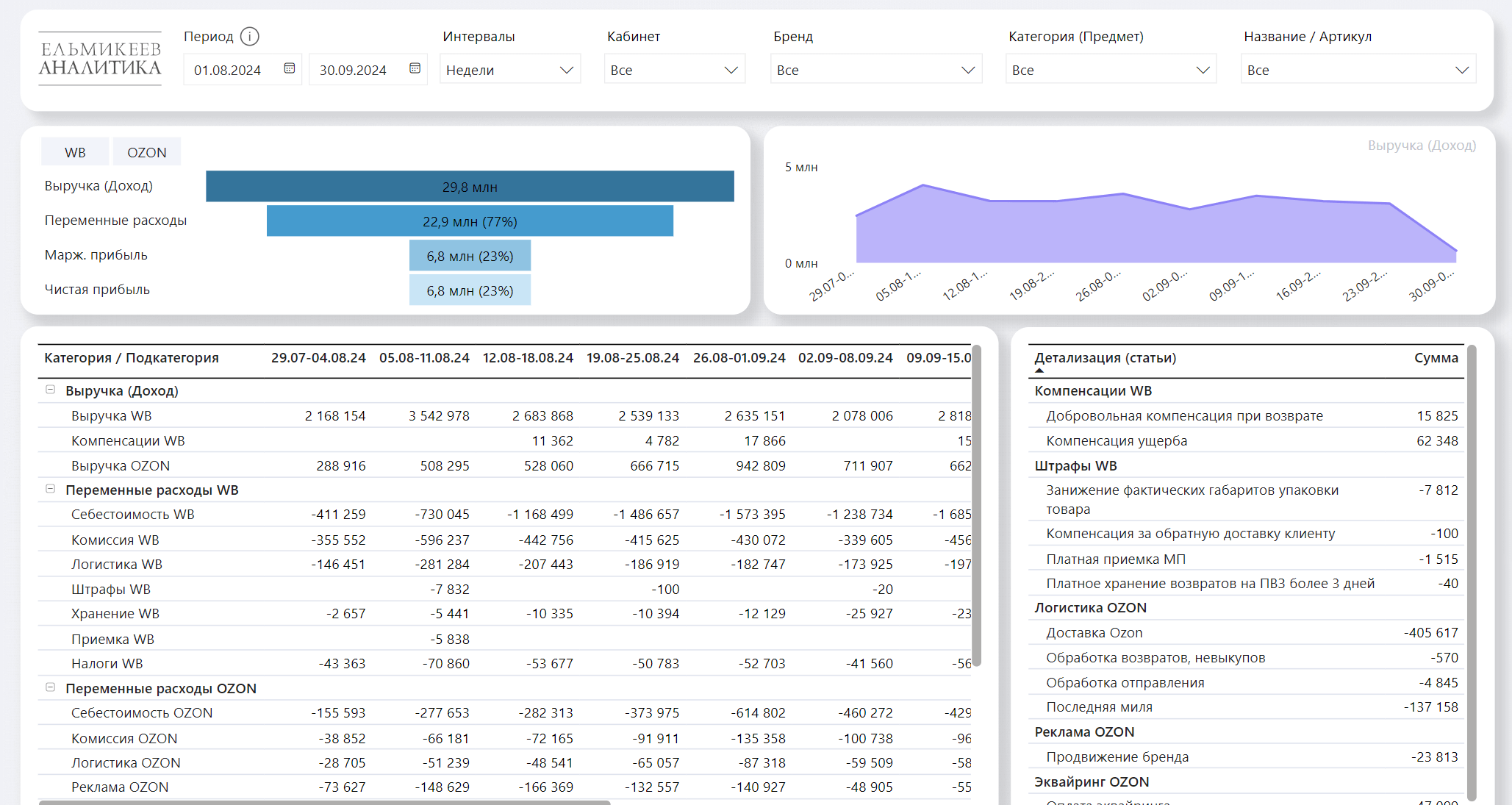Image resolution: width=1512 pixels, height=805 pixels.
Task: Click the Категория / Подкатегория column header
Action: [132, 358]
